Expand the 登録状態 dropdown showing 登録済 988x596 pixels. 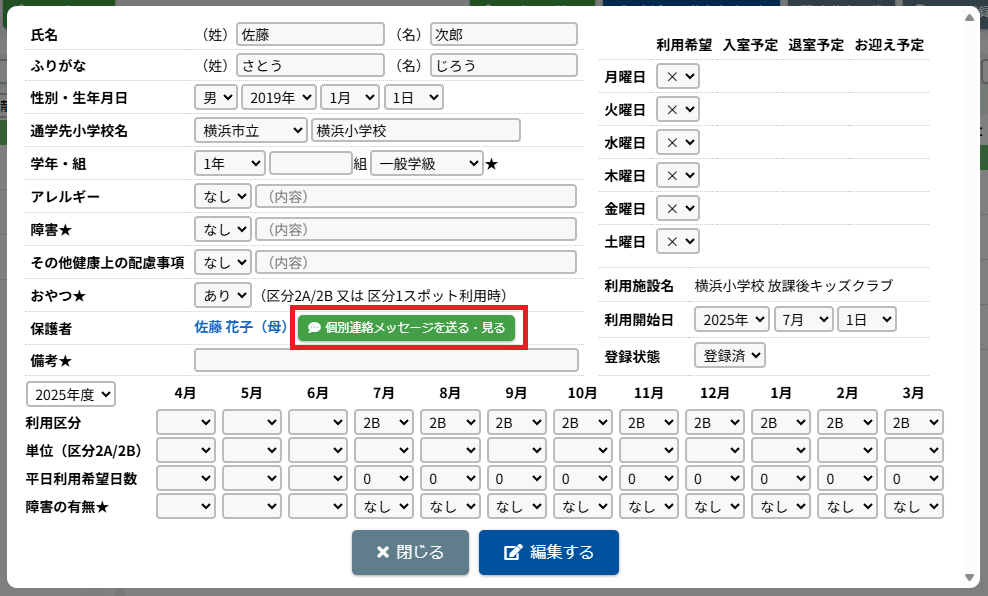[x=729, y=355]
